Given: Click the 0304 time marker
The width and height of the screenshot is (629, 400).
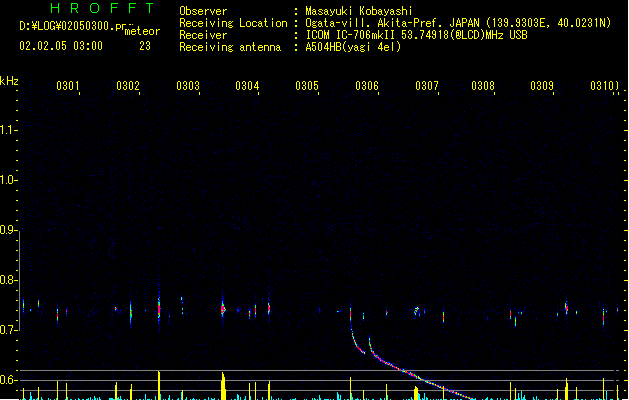Looking at the screenshot, I should click(247, 86).
